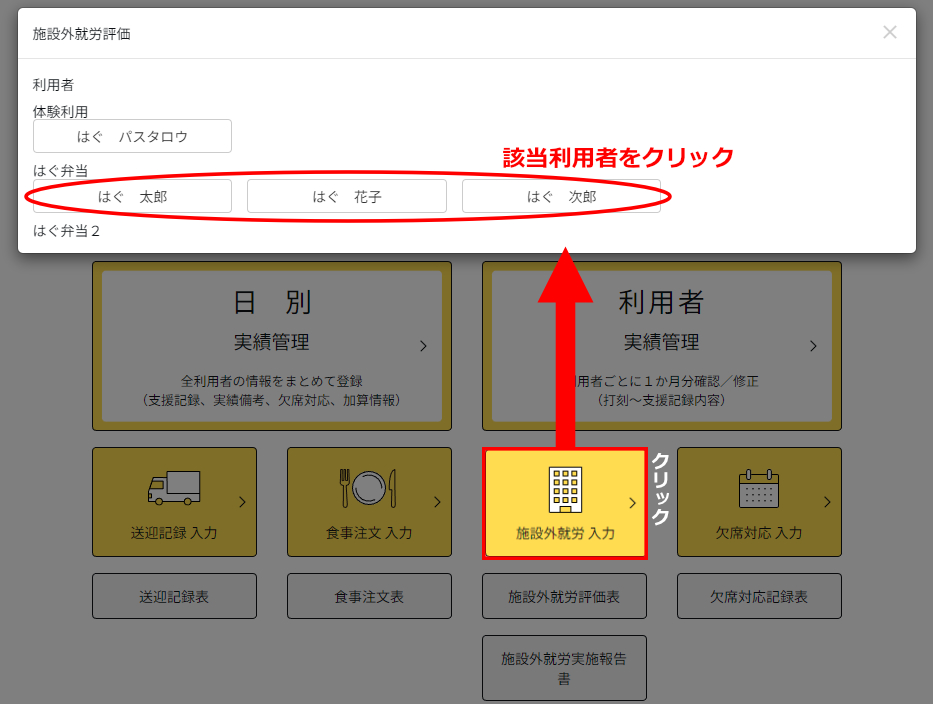Select user はぐ 太郎

pos(132,197)
